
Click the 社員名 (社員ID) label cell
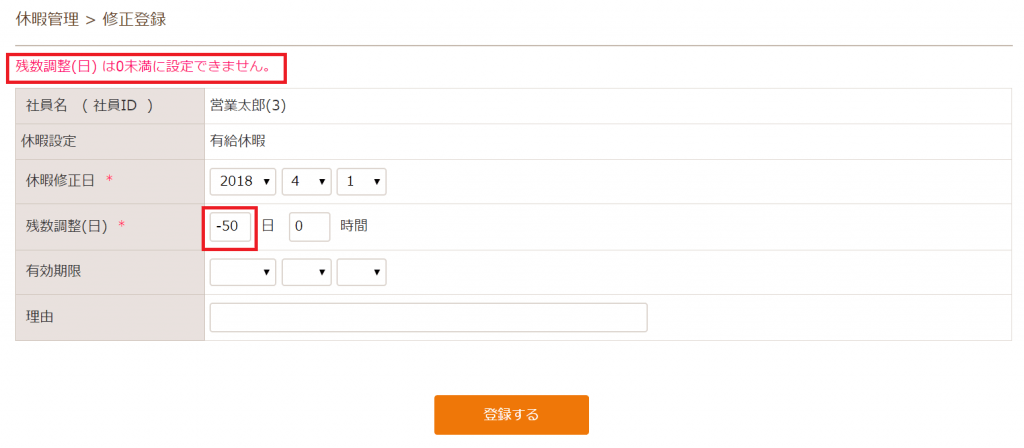point(110,106)
